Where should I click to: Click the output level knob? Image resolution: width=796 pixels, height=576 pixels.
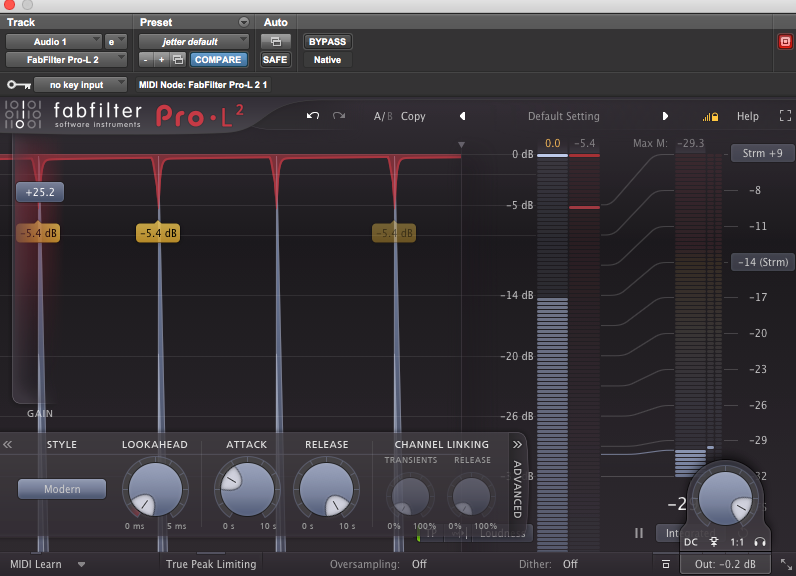click(725, 498)
